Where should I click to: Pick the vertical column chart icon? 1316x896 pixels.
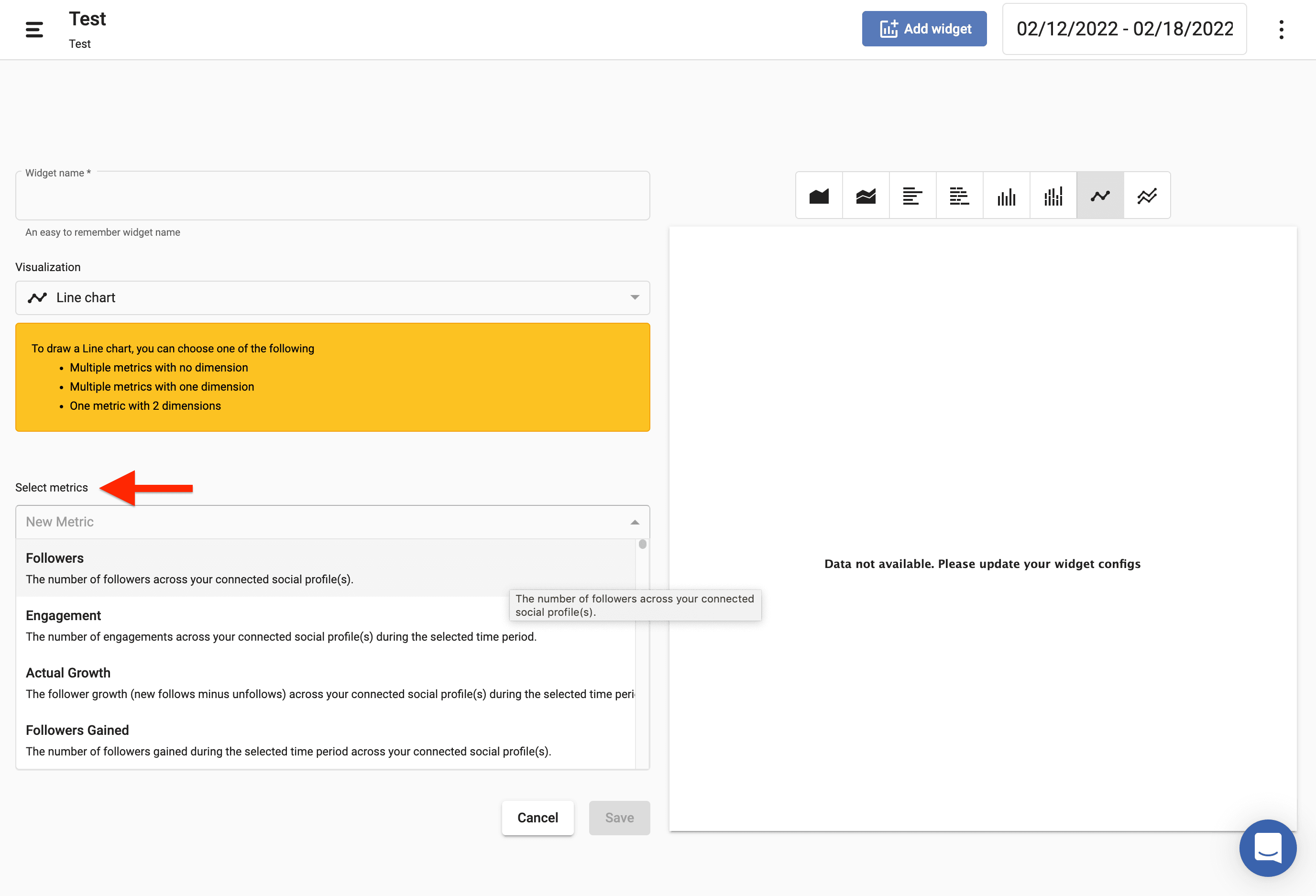tap(1006, 196)
